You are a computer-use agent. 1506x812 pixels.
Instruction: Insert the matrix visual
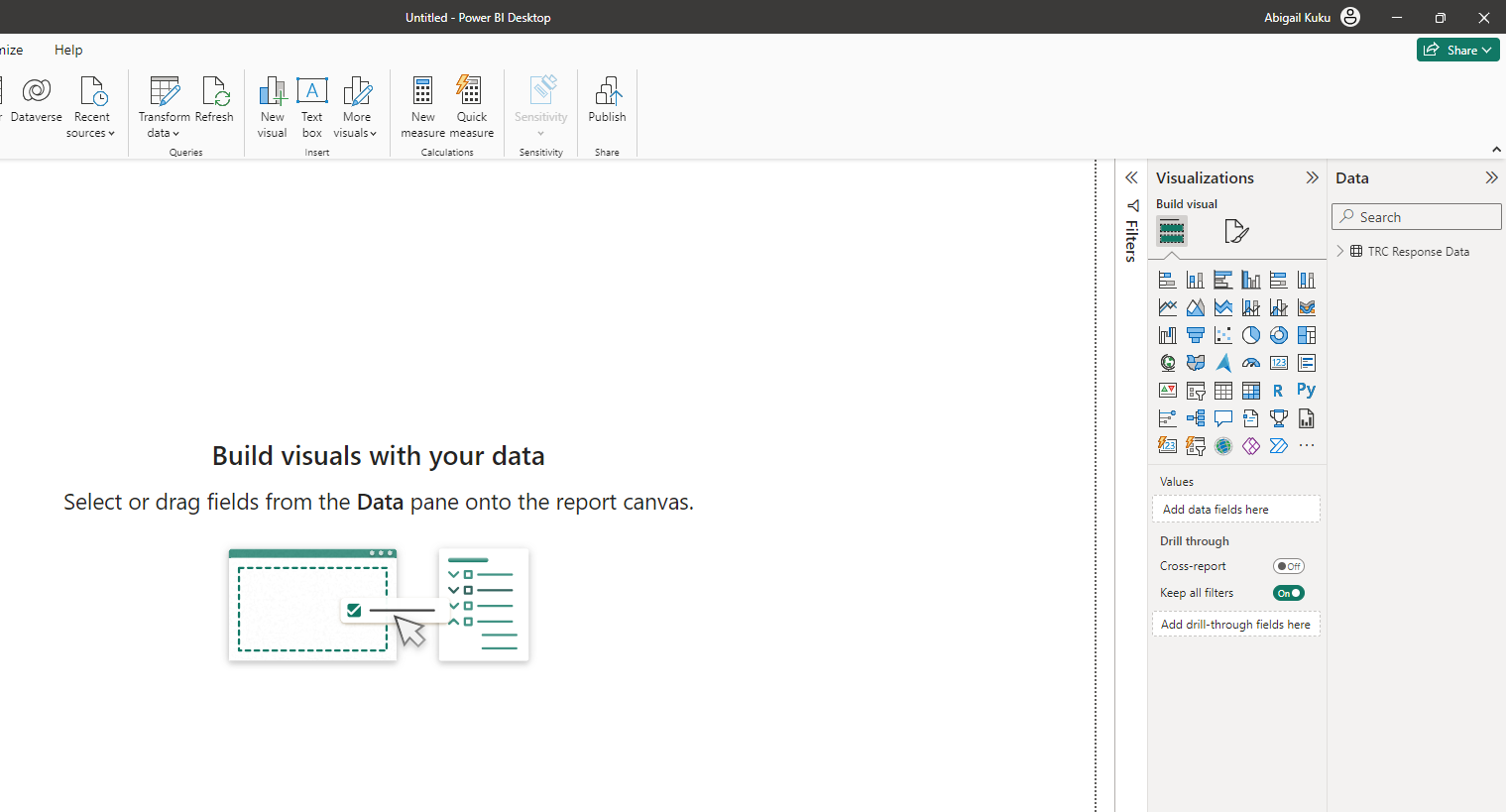(x=1251, y=391)
